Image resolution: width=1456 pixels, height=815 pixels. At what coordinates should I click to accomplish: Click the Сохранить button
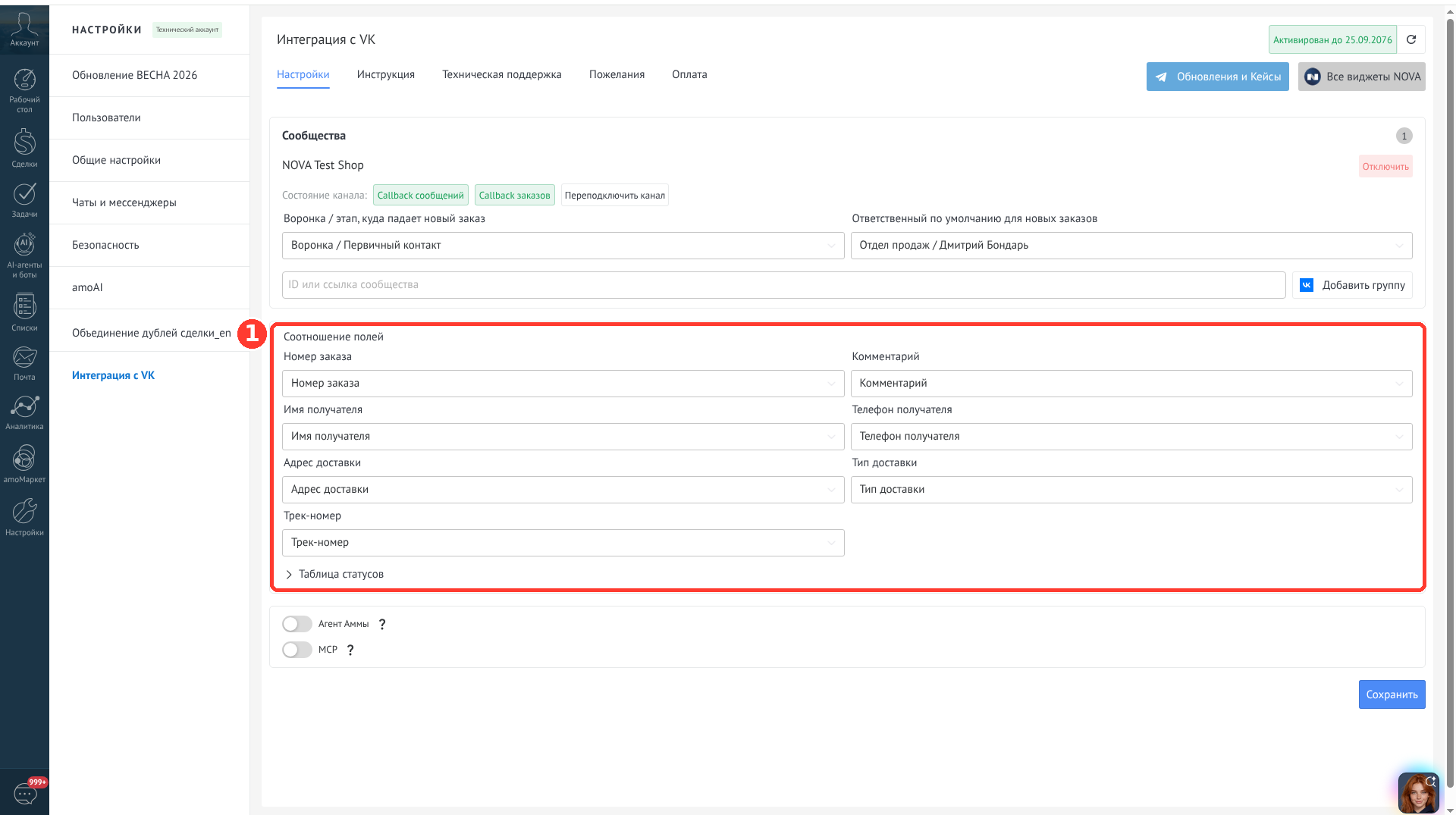(x=1392, y=694)
